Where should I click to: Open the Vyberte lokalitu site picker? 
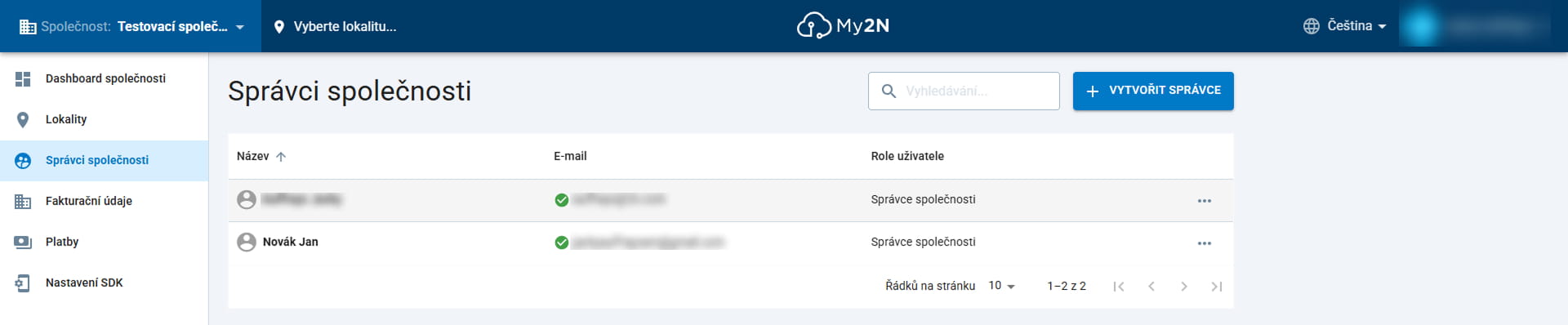tap(335, 26)
